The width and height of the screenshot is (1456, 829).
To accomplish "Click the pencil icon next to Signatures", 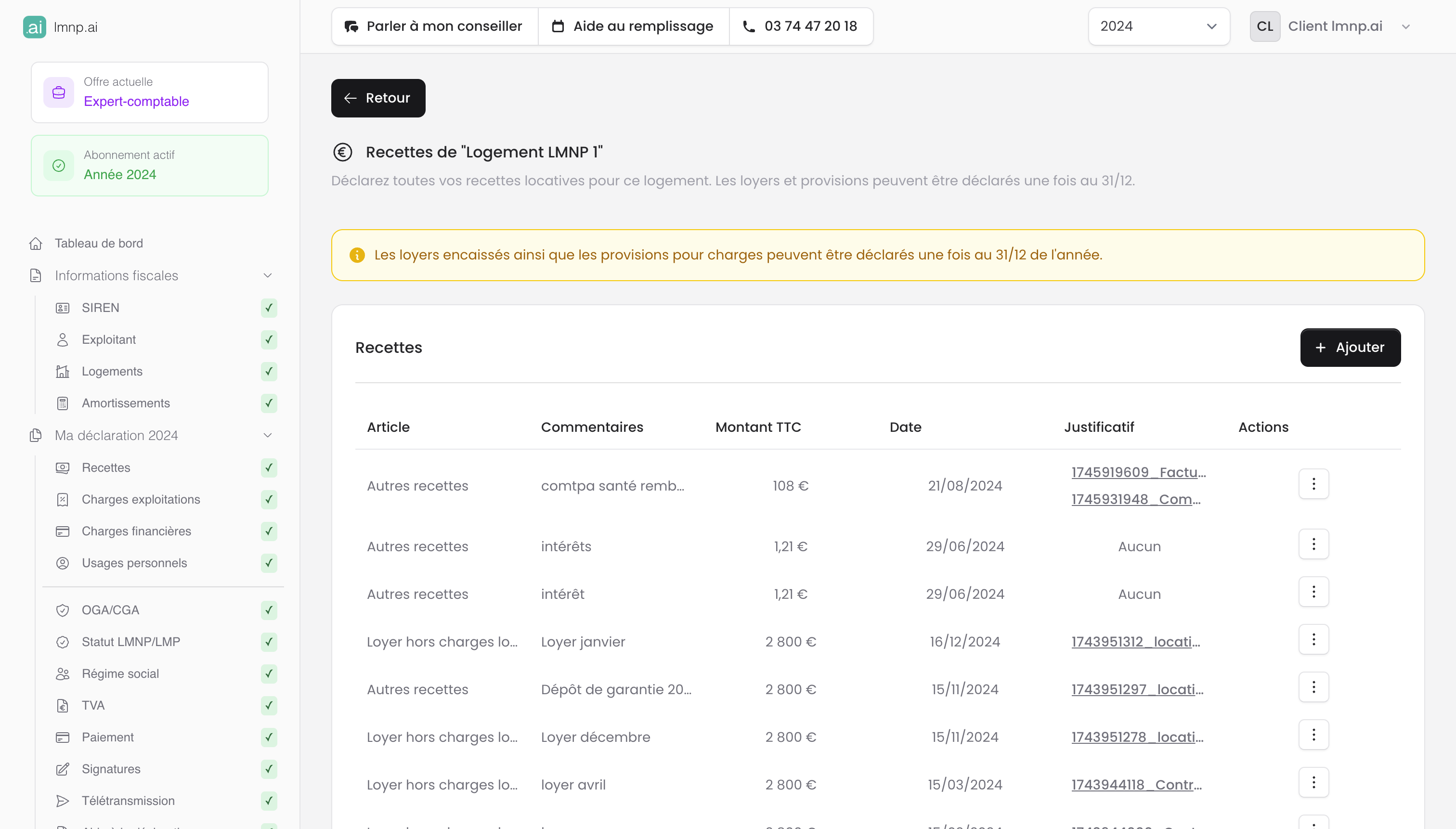I will tap(63, 769).
